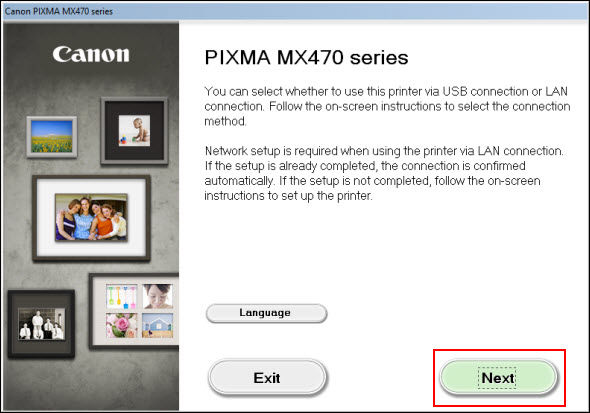590x413 pixels.
Task: Click the blue beach house photo
Action: (x=158, y=325)
